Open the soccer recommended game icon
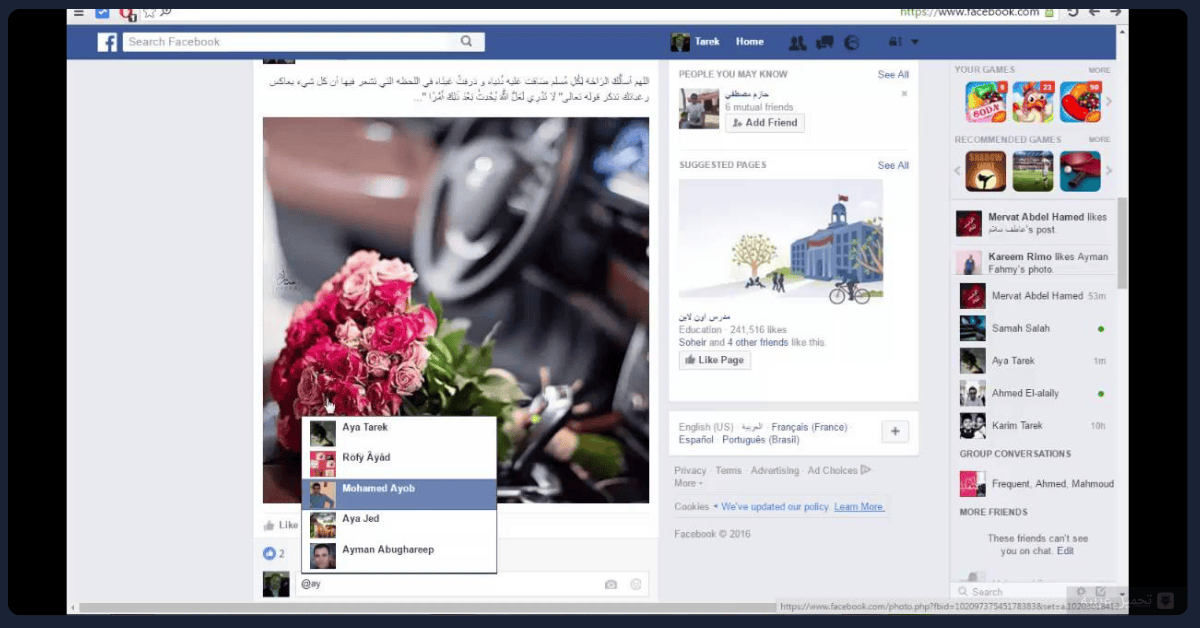Image resolution: width=1200 pixels, height=628 pixels. click(x=1033, y=171)
